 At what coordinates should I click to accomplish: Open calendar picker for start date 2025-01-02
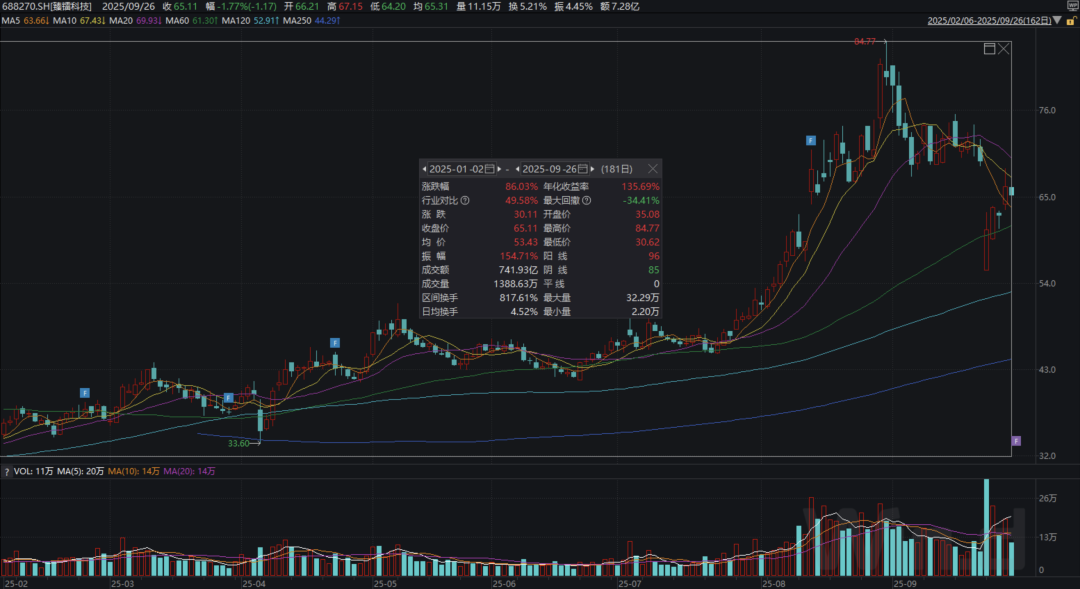click(x=490, y=169)
